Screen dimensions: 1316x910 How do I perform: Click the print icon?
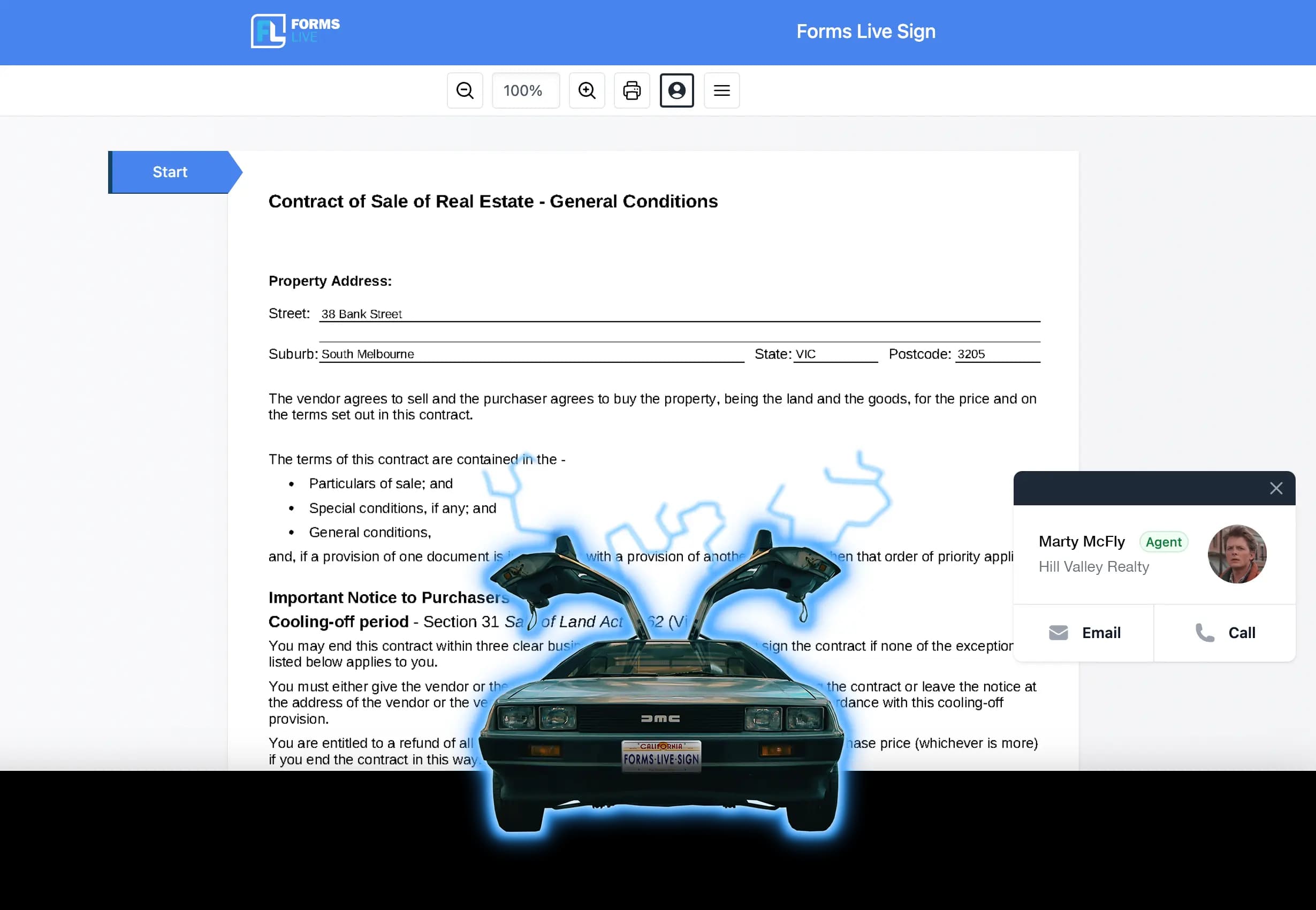631,90
